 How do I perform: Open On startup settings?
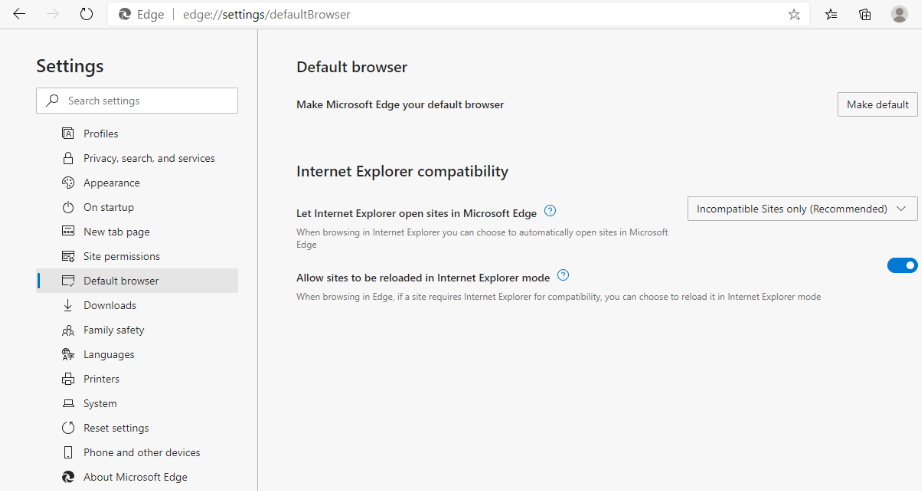[x=136, y=207]
